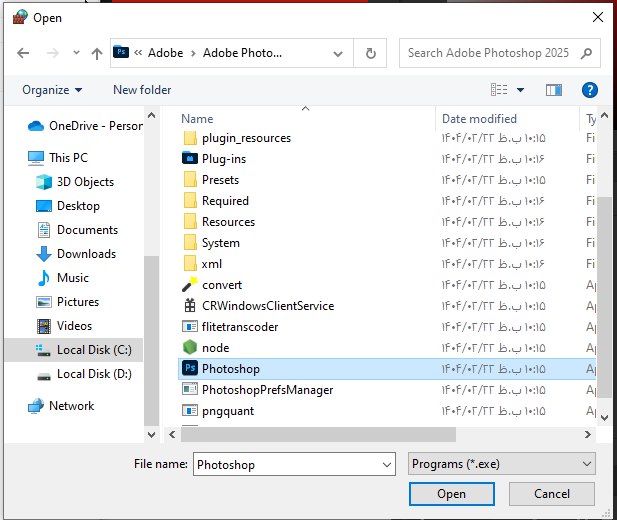
Task: Select OneDrive - Personal in navigation pane
Action: [x=85, y=126]
